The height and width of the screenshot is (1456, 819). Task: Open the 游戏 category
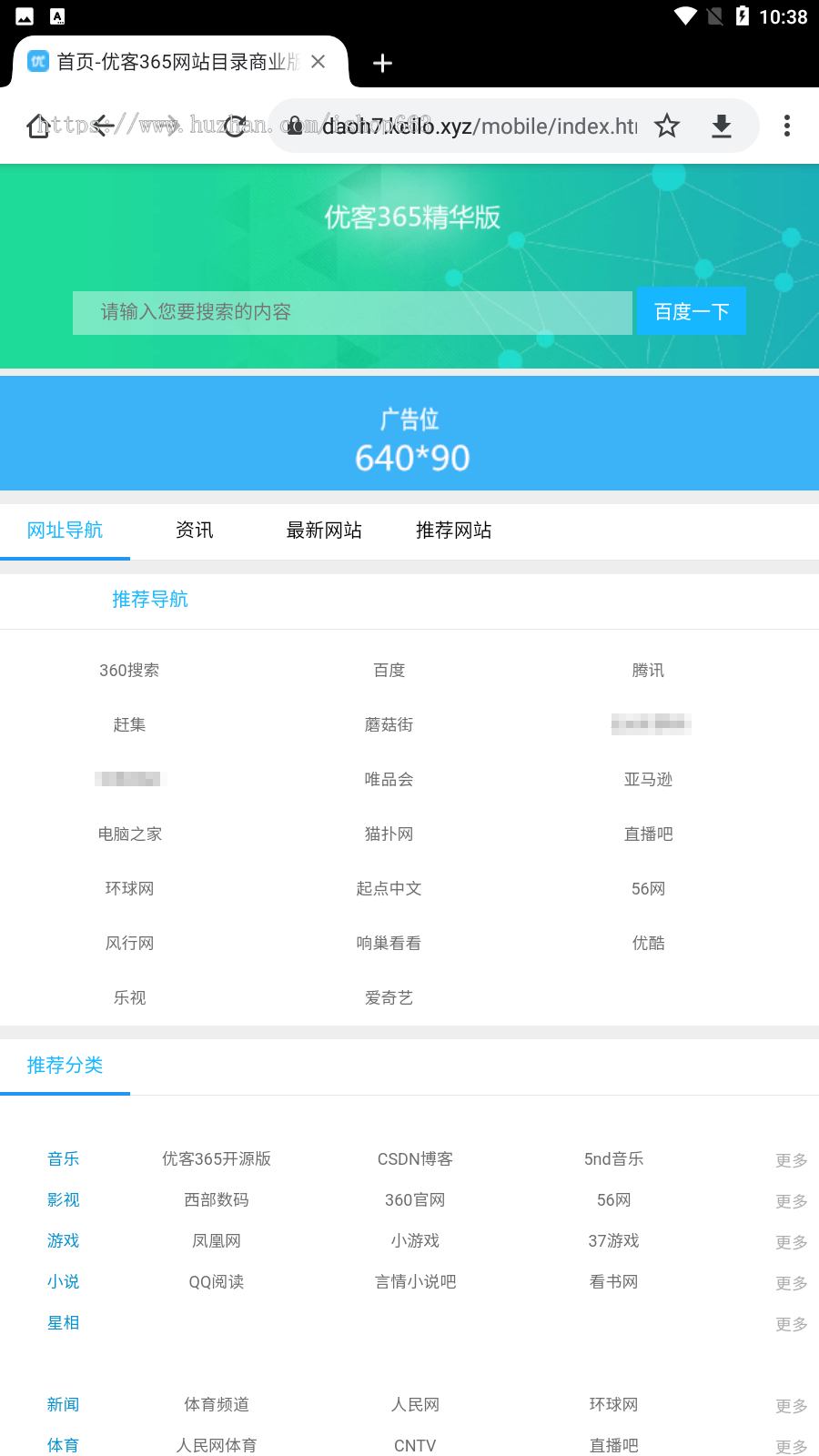(x=64, y=1241)
